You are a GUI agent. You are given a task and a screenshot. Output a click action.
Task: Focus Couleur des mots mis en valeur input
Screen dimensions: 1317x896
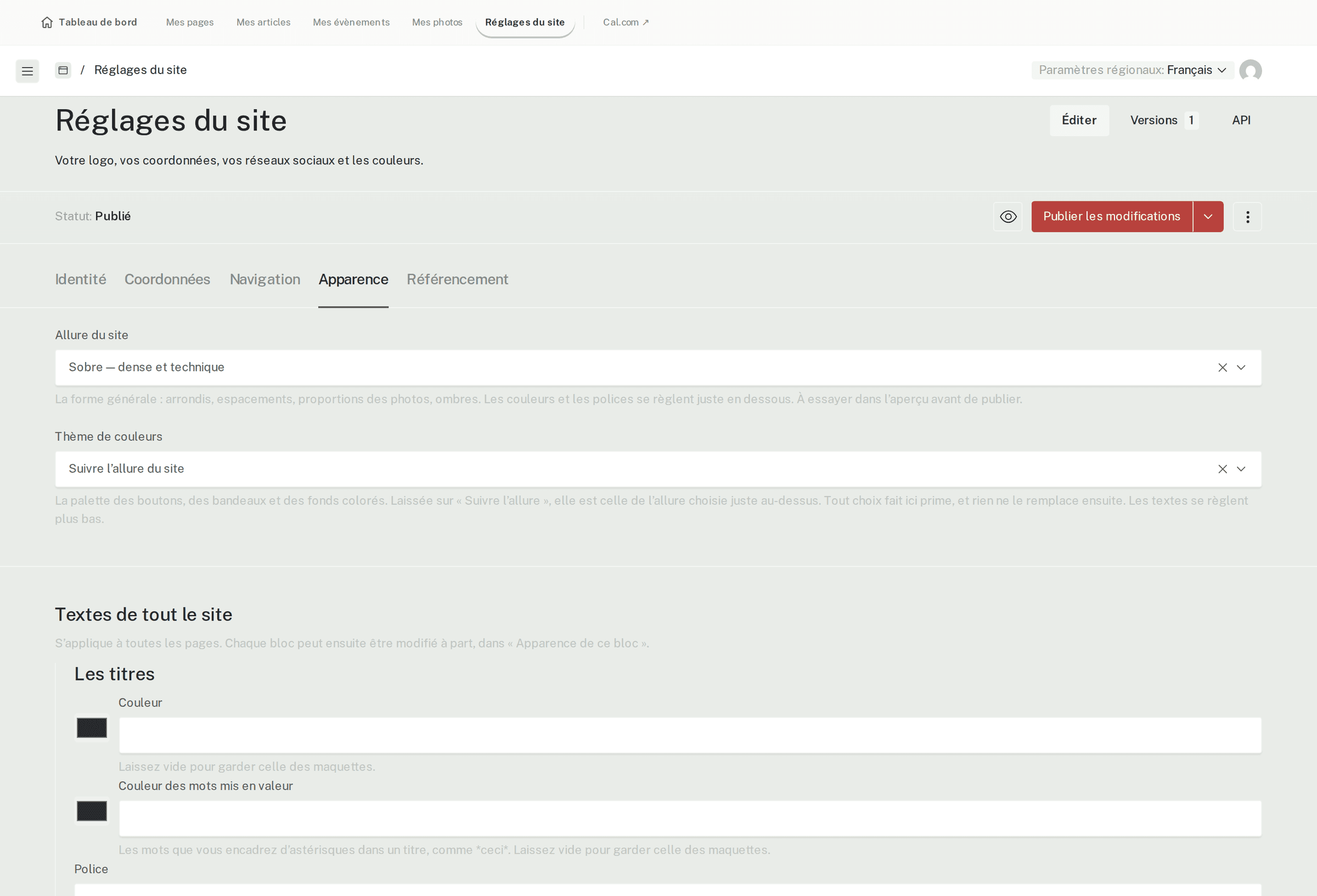tap(690, 819)
